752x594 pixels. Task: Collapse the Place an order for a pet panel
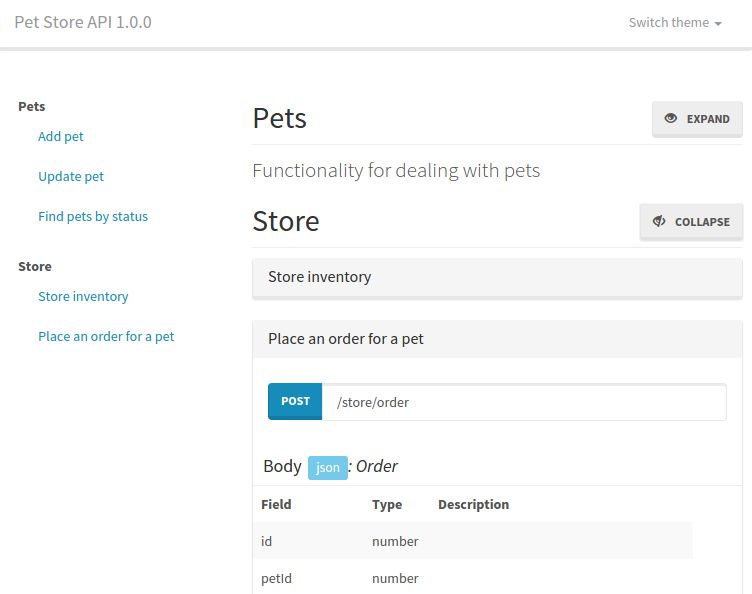tap(497, 339)
